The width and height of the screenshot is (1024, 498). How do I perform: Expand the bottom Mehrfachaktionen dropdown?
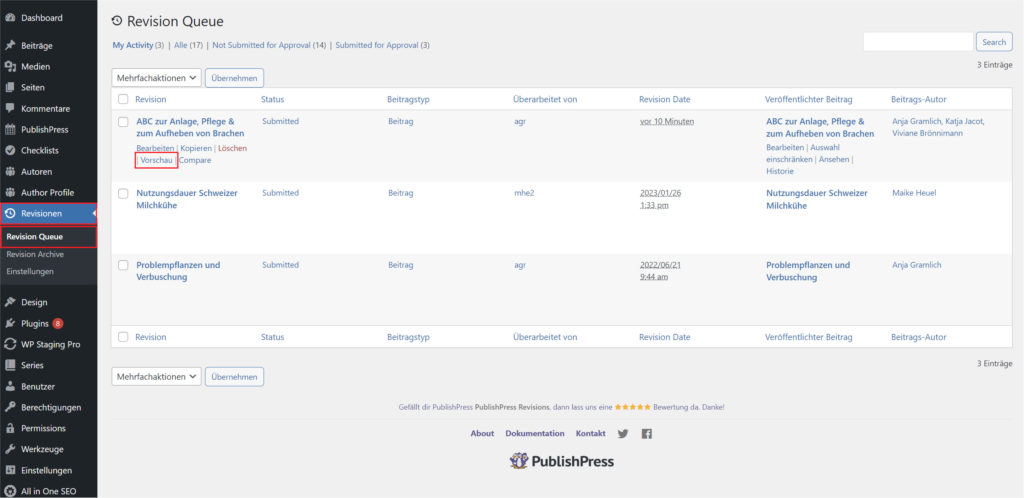click(x=156, y=377)
